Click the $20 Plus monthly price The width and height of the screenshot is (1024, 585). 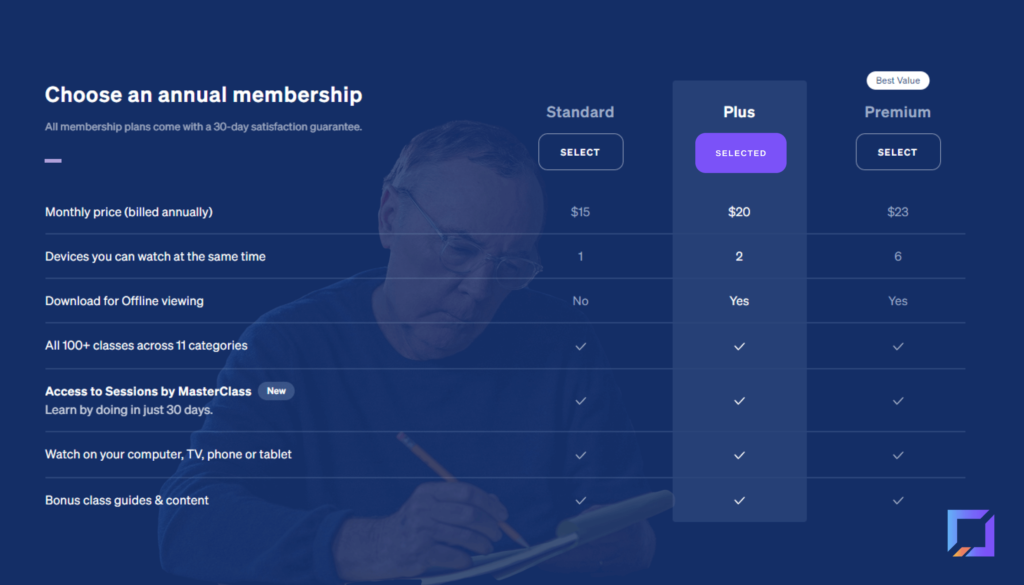[x=739, y=212]
